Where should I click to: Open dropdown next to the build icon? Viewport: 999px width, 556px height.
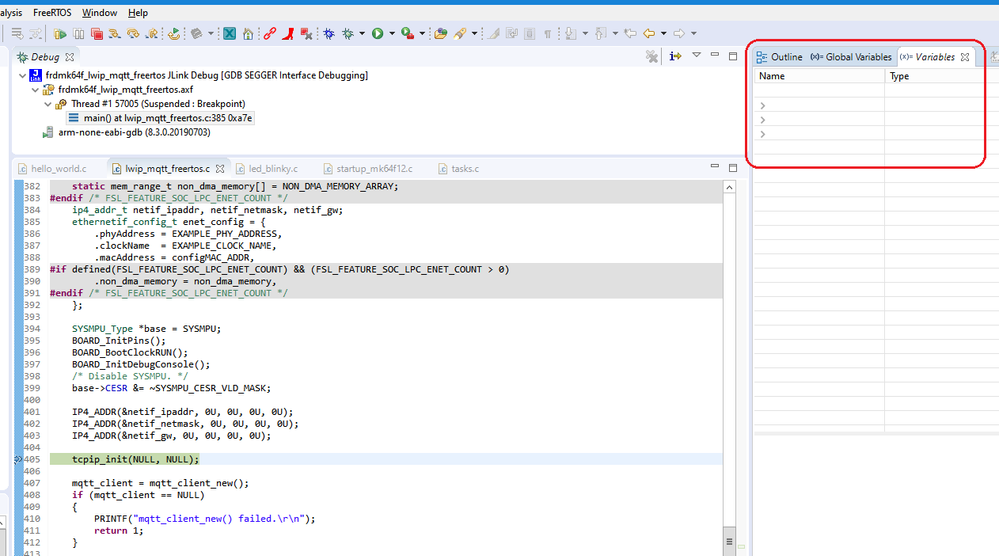tap(211, 34)
